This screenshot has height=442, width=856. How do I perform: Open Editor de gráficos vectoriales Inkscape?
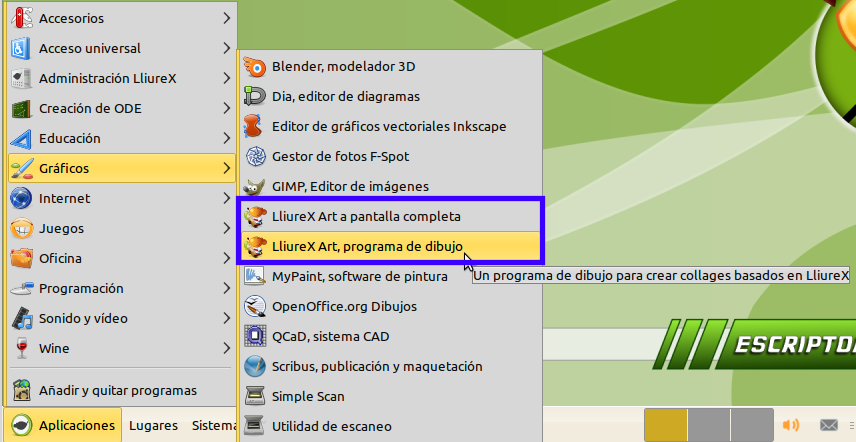coord(391,127)
